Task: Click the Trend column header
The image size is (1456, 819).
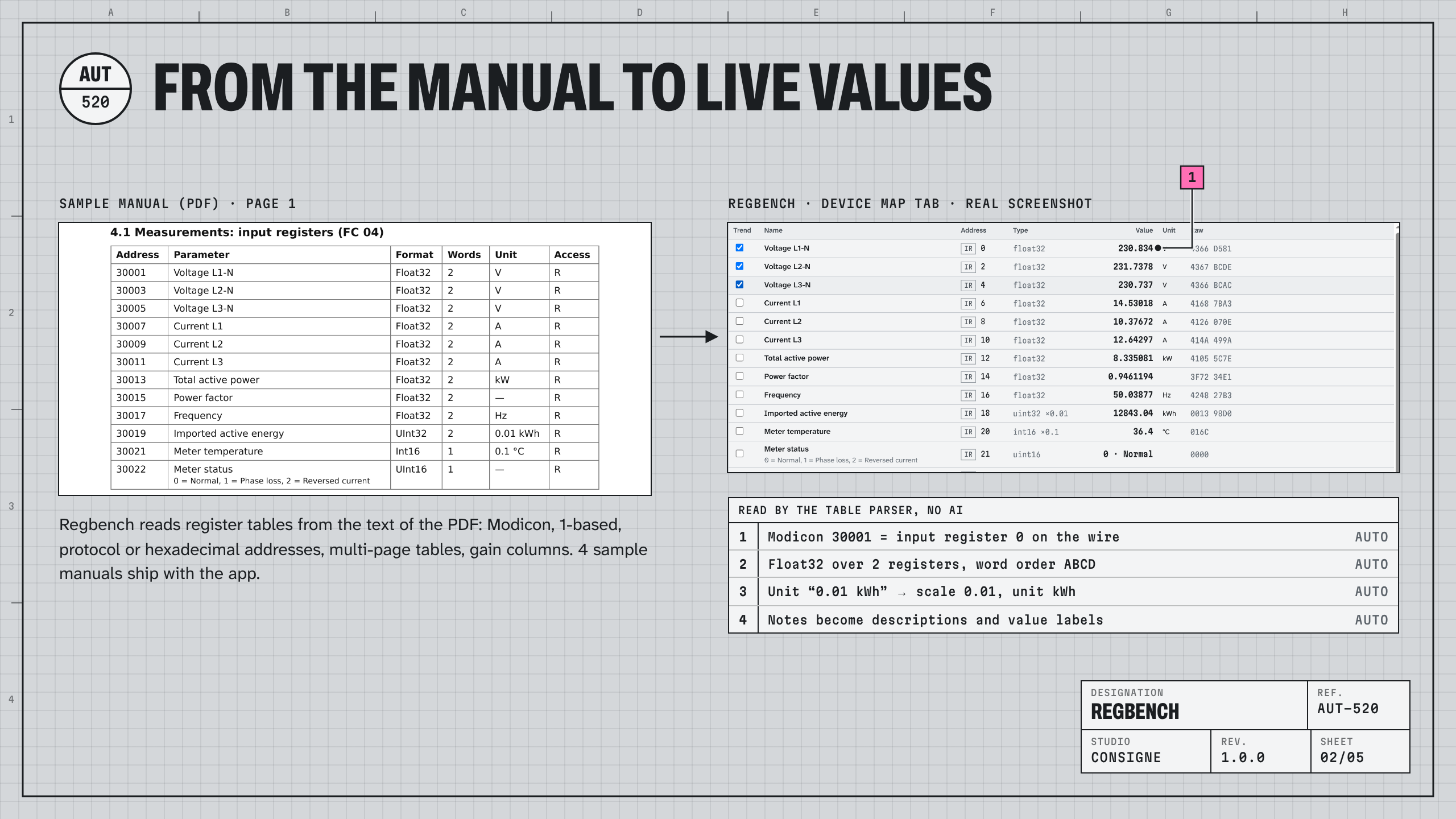Action: pyautogui.click(x=742, y=230)
